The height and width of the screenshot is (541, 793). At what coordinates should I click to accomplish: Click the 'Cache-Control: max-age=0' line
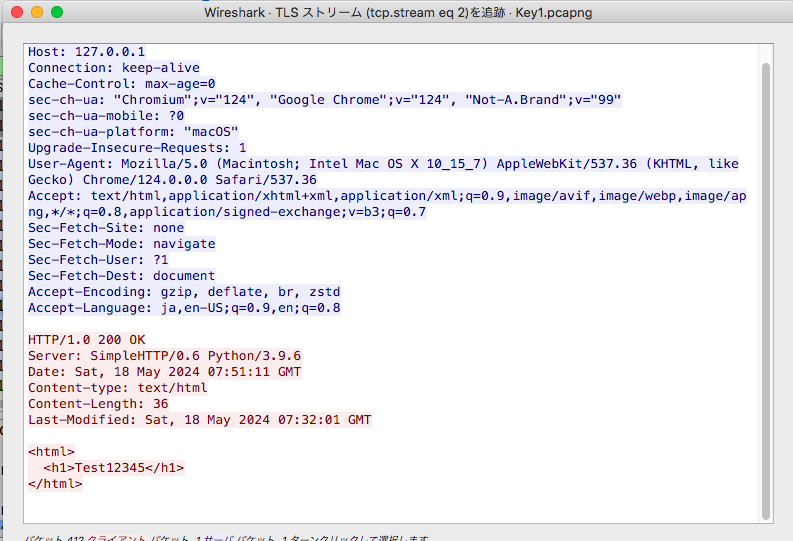122,84
